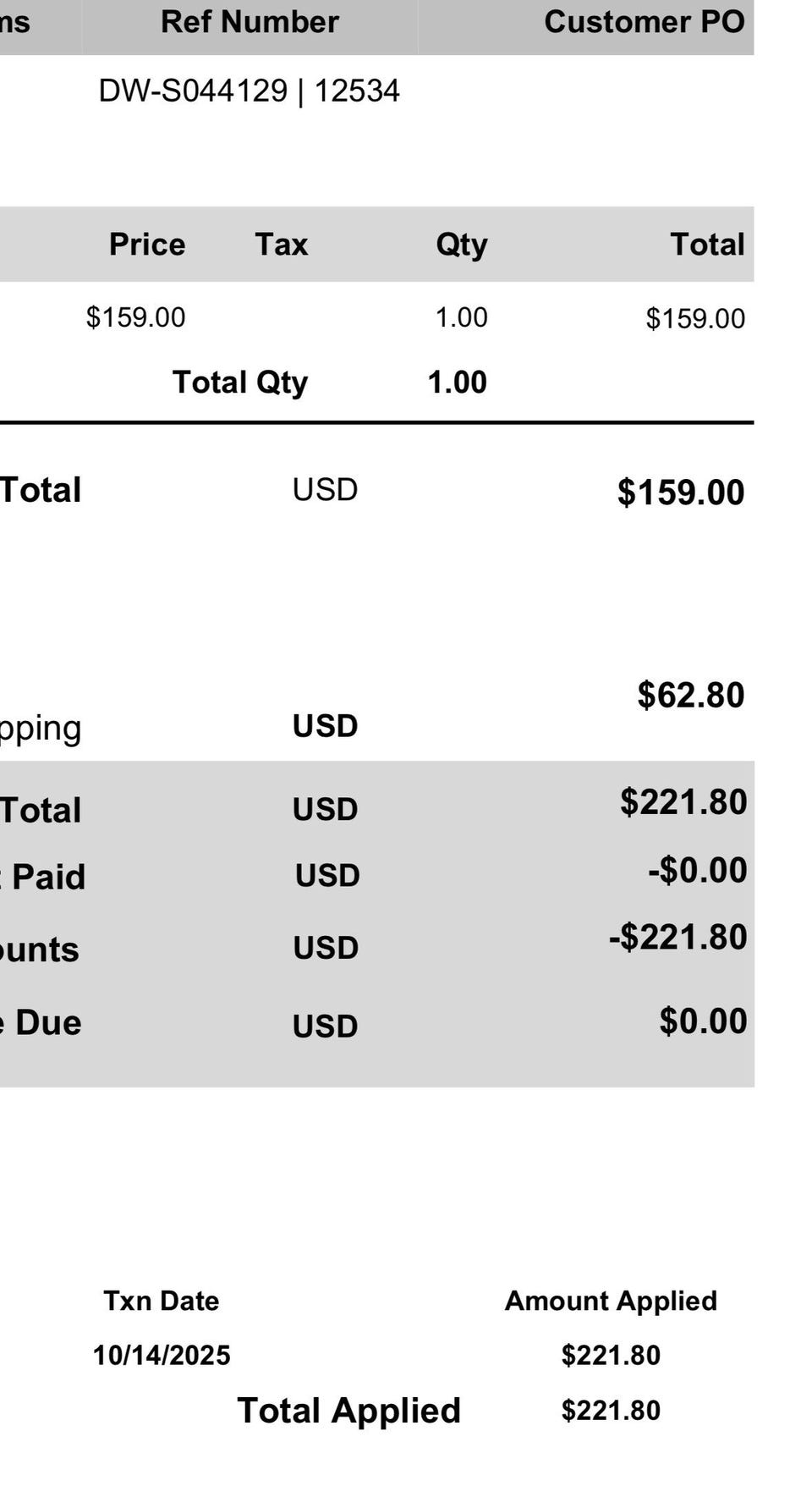Click the $62.80 shipping amount
This screenshot has height=1497, width=812.
click(691, 695)
